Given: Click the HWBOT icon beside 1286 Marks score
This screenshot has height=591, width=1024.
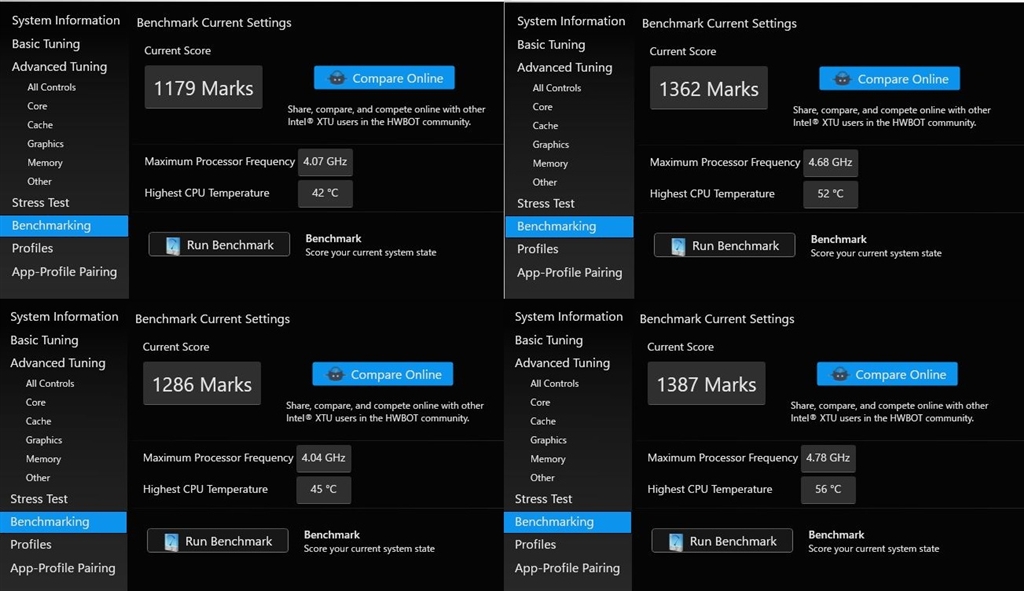Looking at the screenshot, I should [x=335, y=374].
